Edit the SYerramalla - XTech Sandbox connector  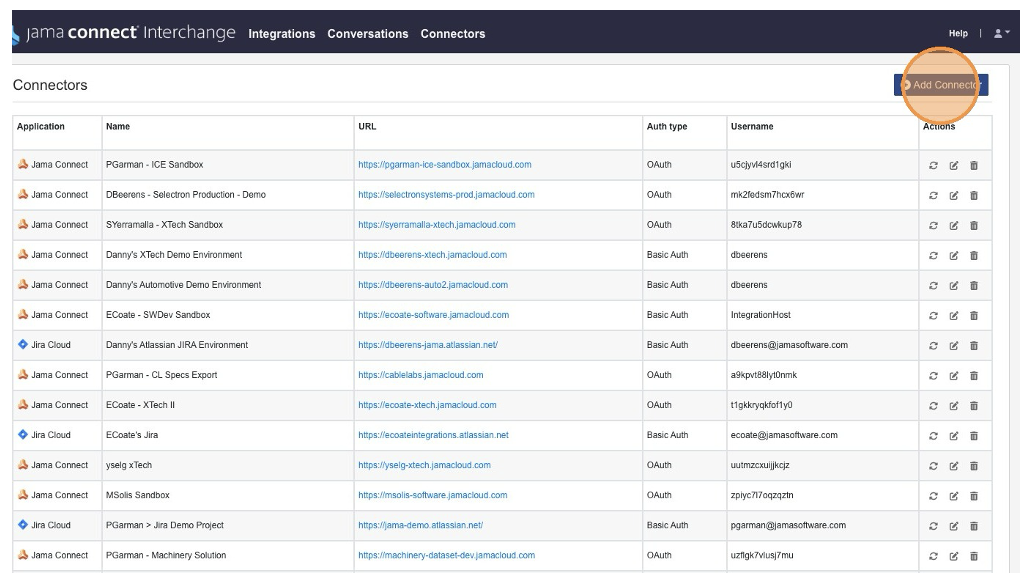click(x=953, y=226)
